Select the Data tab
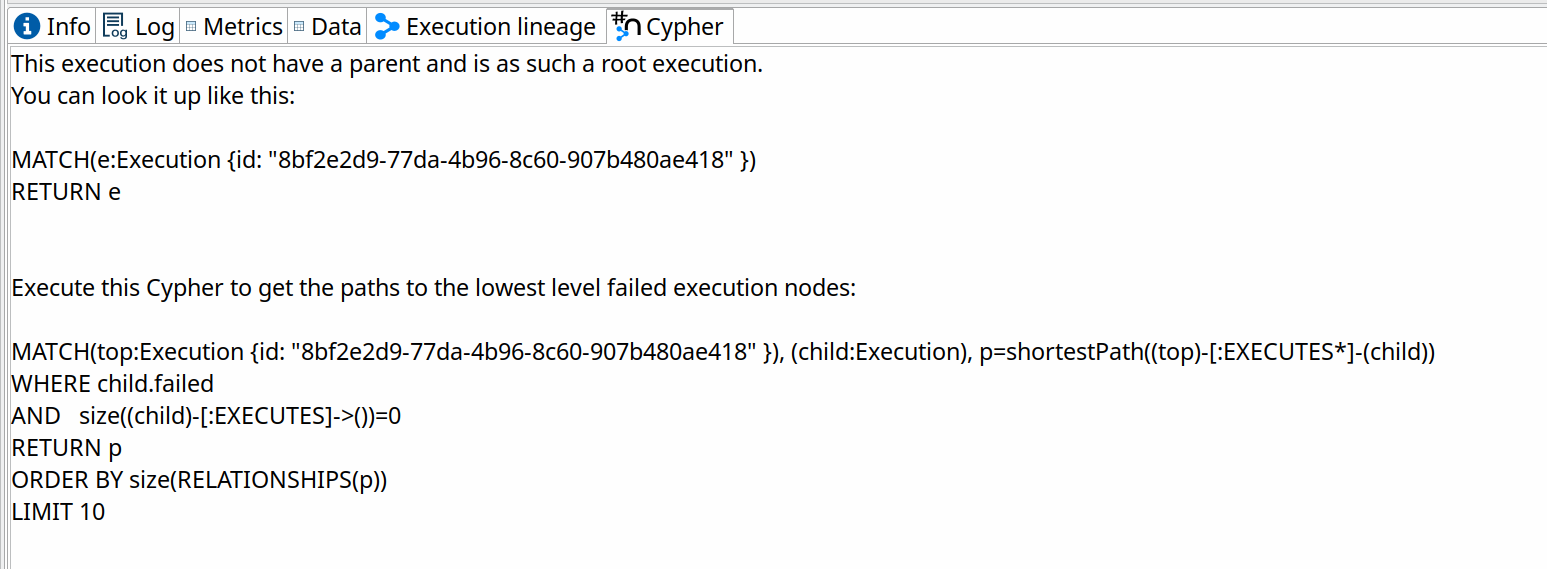The image size is (1547, 569). [335, 27]
